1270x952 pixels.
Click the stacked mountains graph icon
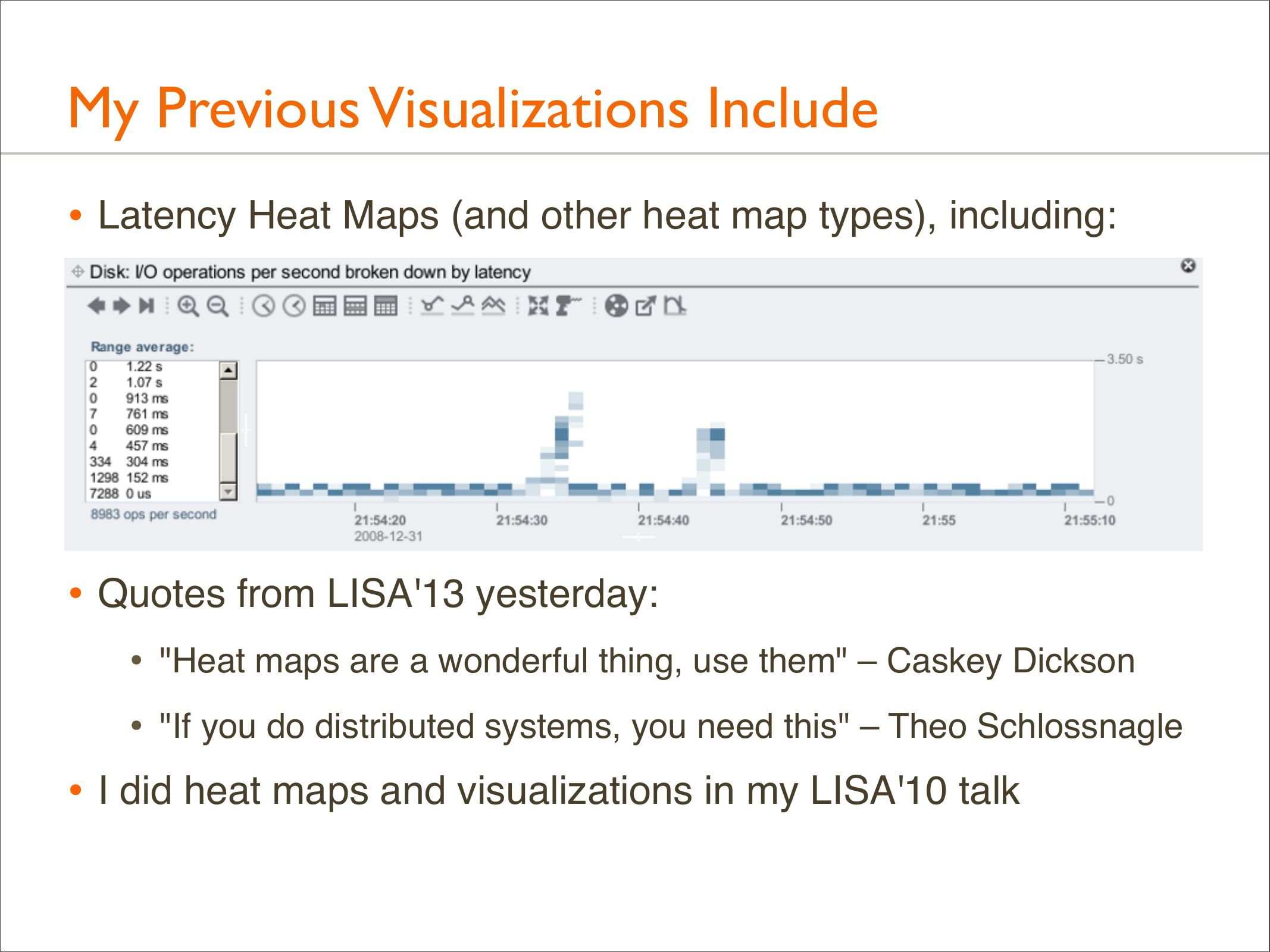(493, 306)
